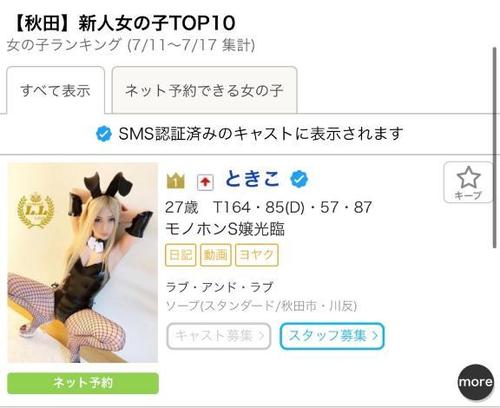Click the bunny costume profile thumbnail
The height and width of the screenshot is (408, 500).
(x=83, y=263)
